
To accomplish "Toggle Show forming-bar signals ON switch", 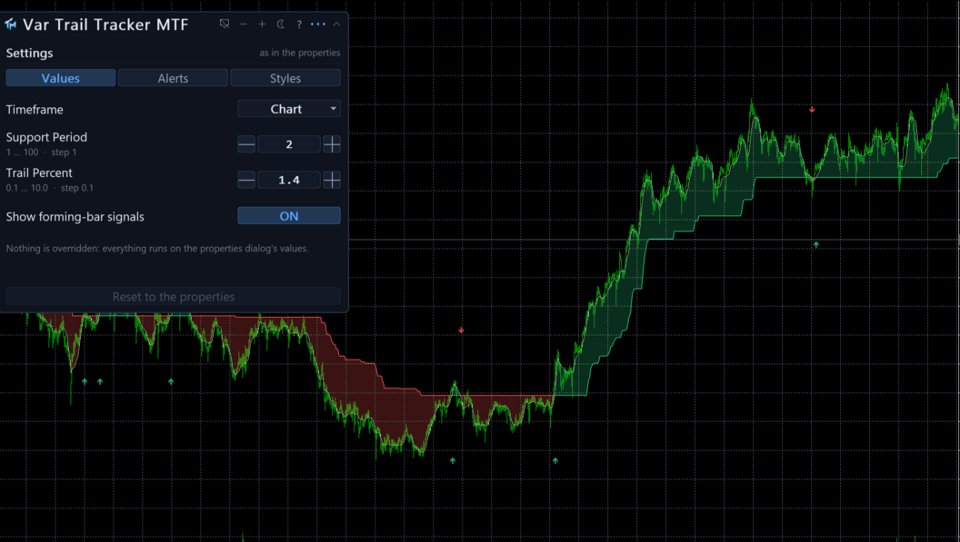I will point(289,216).
